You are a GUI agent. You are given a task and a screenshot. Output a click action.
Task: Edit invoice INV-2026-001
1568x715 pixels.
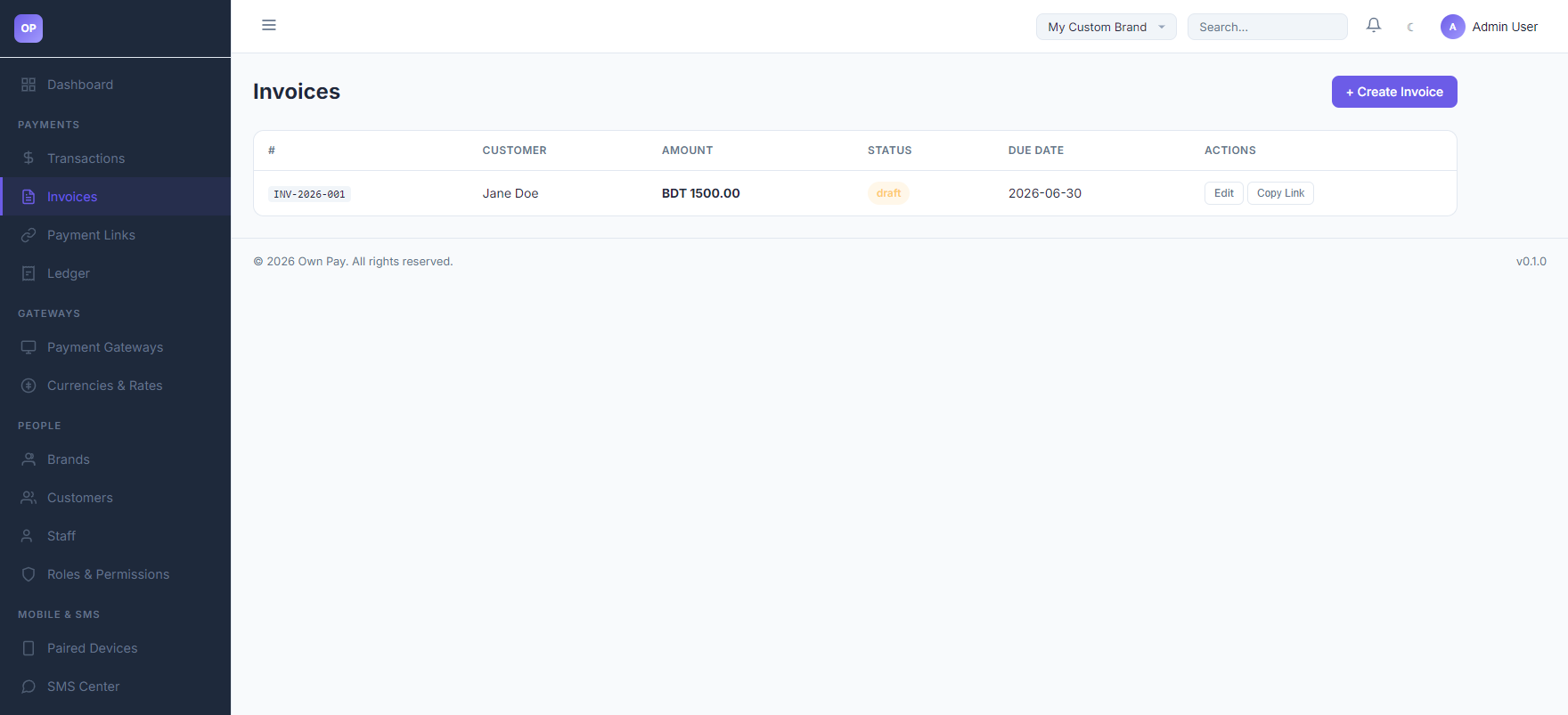pyautogui.click(x=1223, y=193)
